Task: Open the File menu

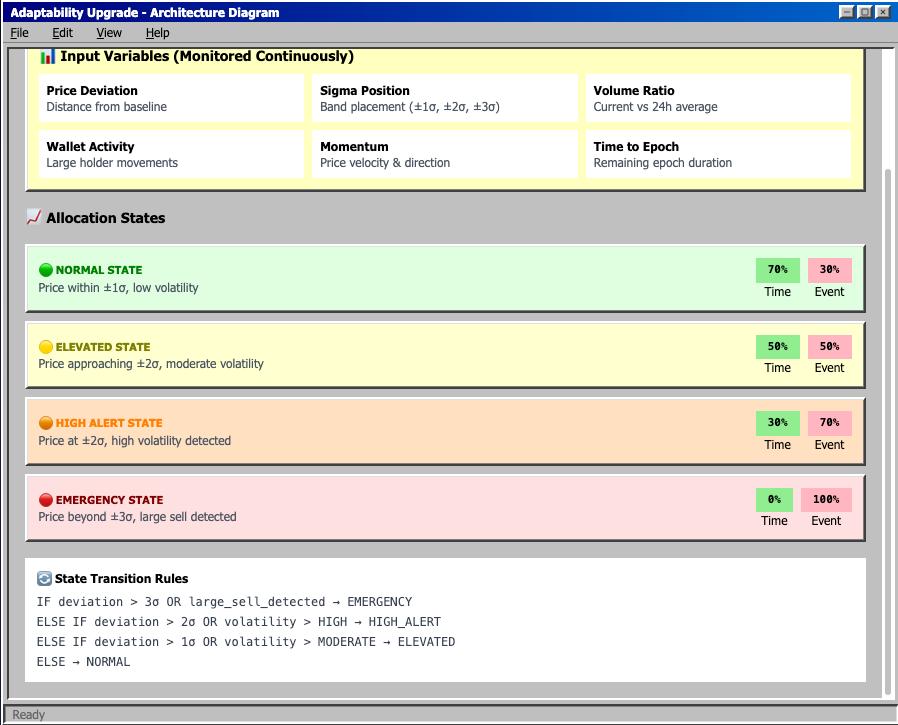Action: [19, 33]
